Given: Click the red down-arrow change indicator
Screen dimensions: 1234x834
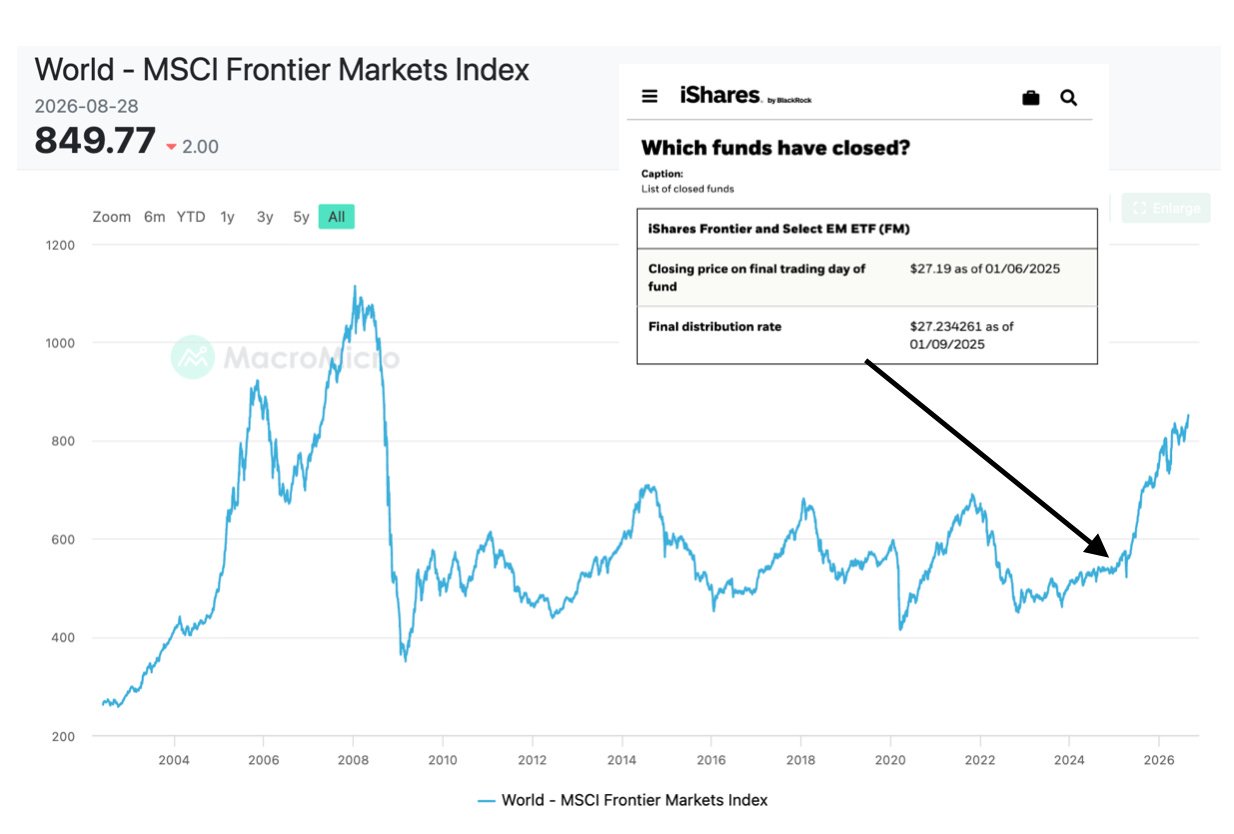Looking at the screenshot, I should point(171,147).
